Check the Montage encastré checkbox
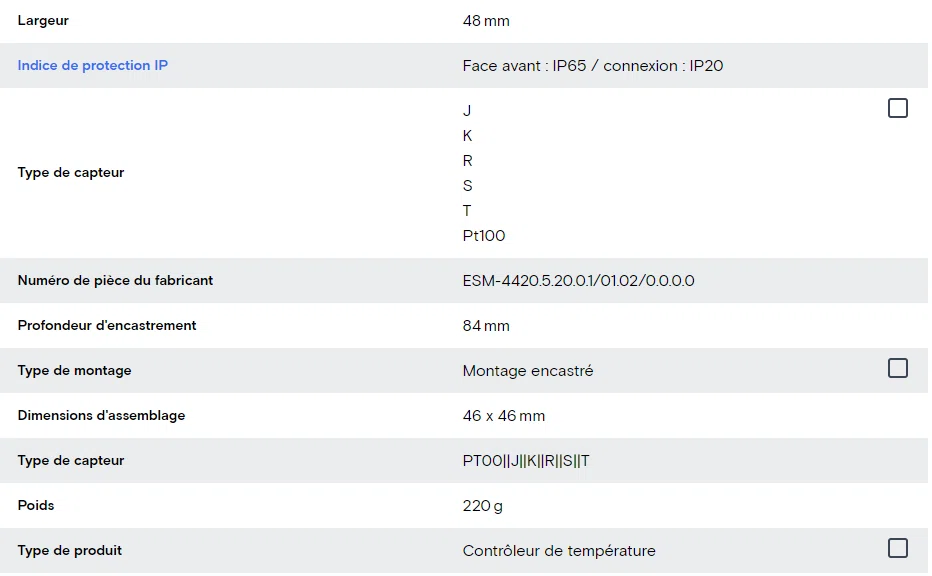The height and width of the screenshot is (576, 932). [x=898, y=368]
